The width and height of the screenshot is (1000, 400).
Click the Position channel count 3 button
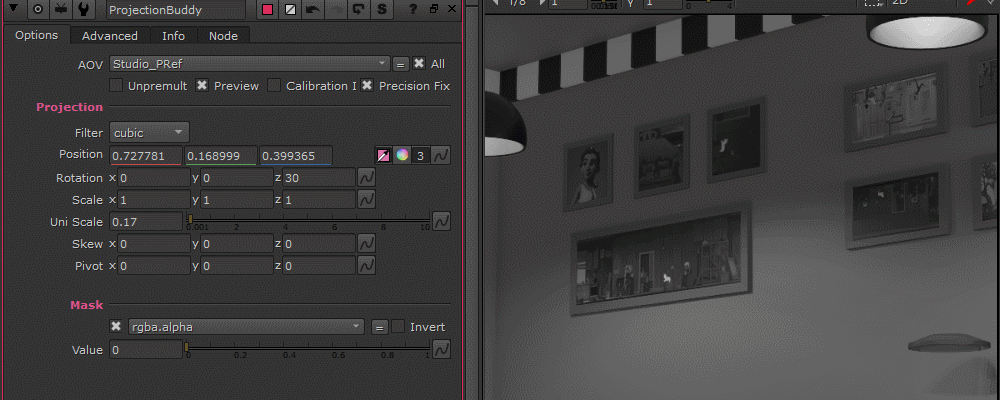(x=420, y=156)
